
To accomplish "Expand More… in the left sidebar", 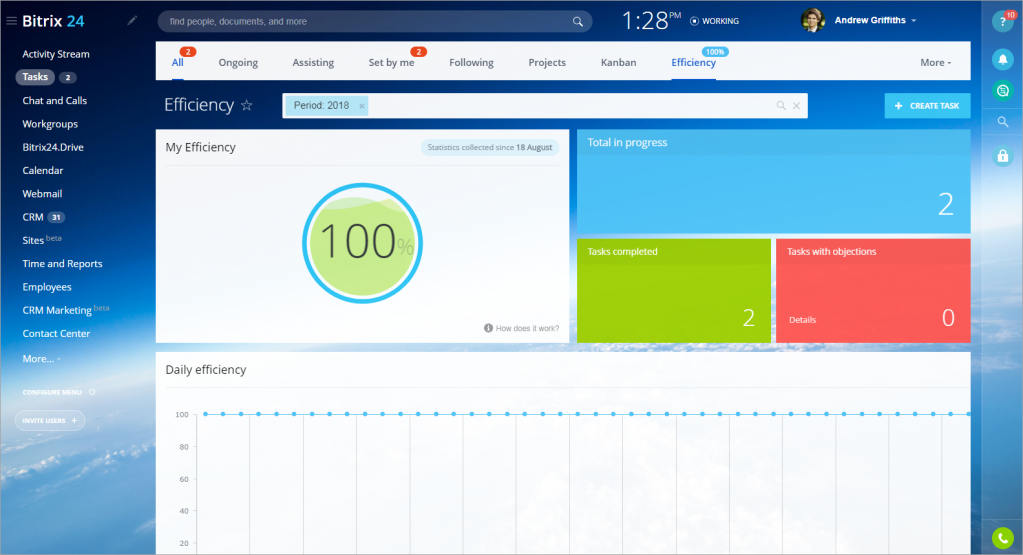I will tap(41, 358).
